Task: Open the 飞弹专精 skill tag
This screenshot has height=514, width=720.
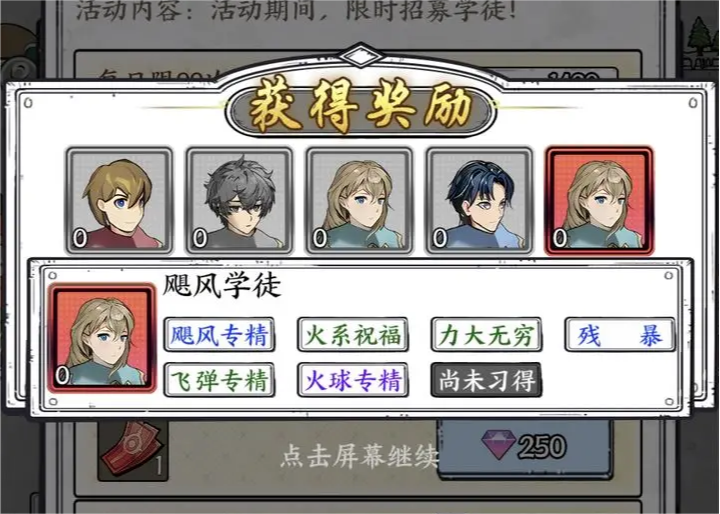Action: tap(219, 380)
